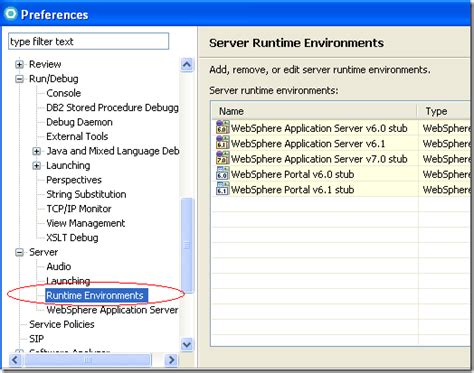Click the Preferences window title icon

click(x=11, y=14)
